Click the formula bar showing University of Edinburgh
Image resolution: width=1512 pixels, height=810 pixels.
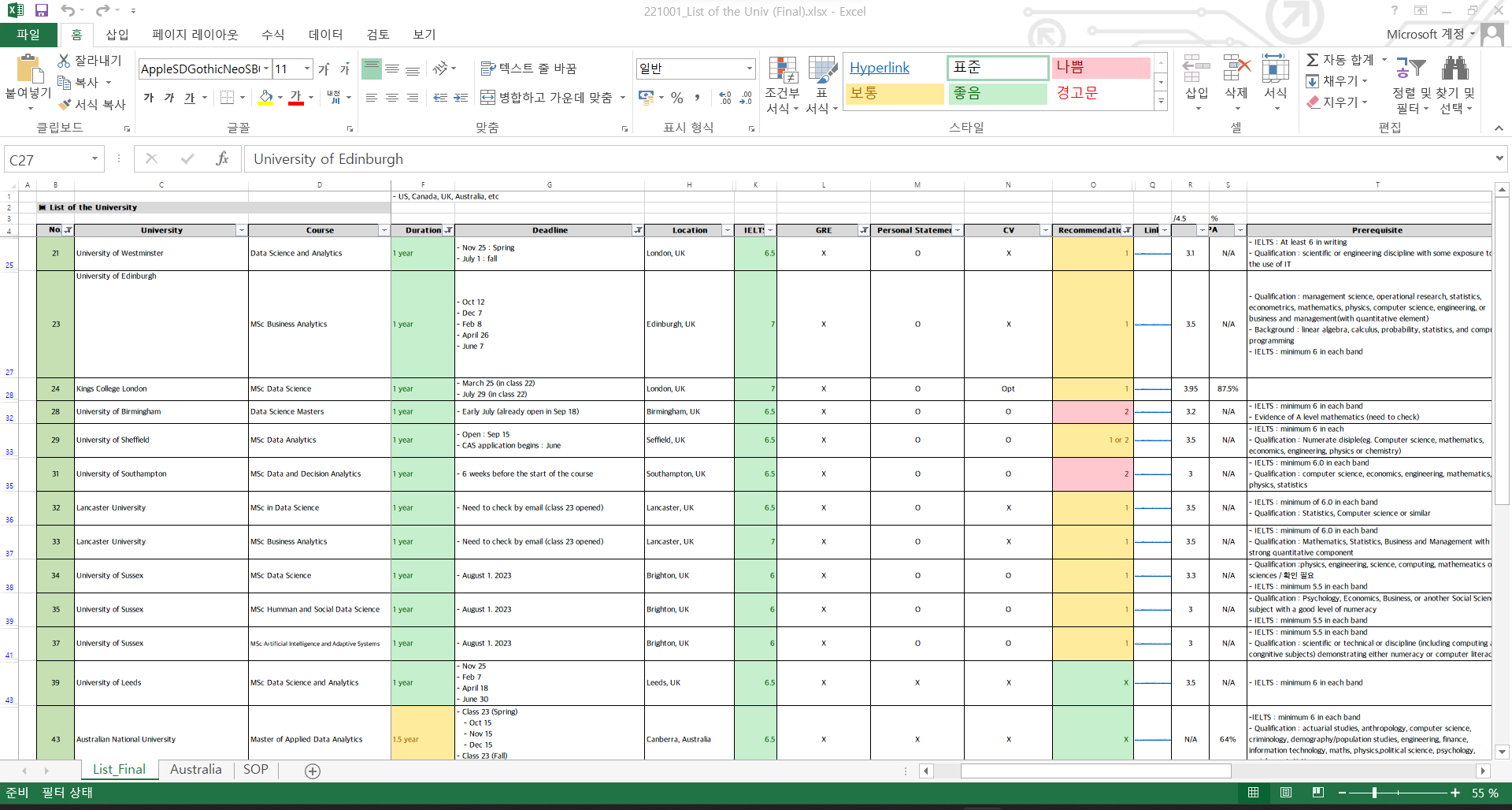point(868,159)
